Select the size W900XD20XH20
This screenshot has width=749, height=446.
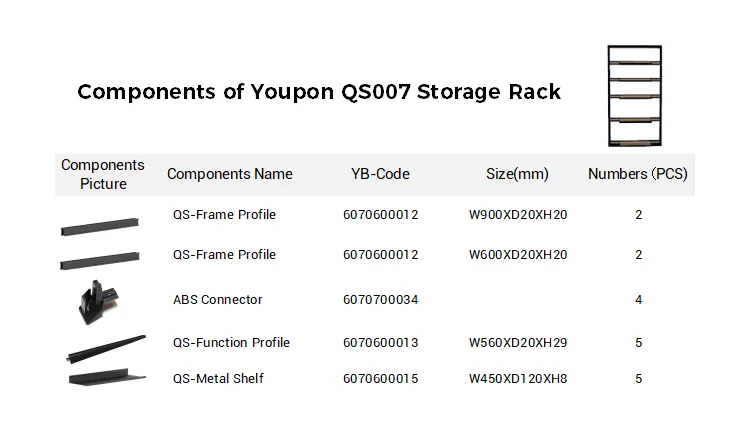tap(518, 215)
